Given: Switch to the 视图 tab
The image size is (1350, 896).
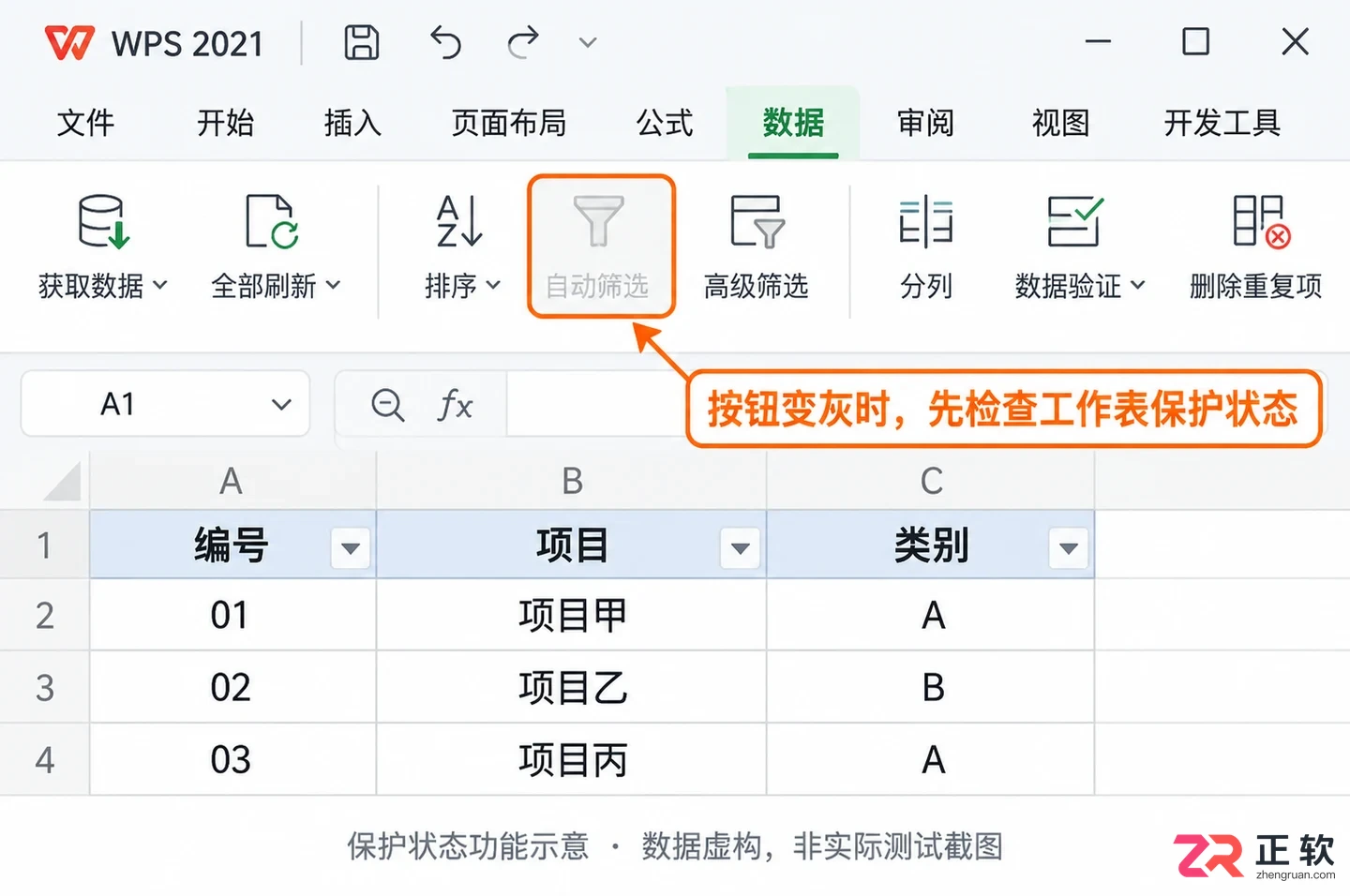Looking at the screenshot, I should click(1060, 123).
